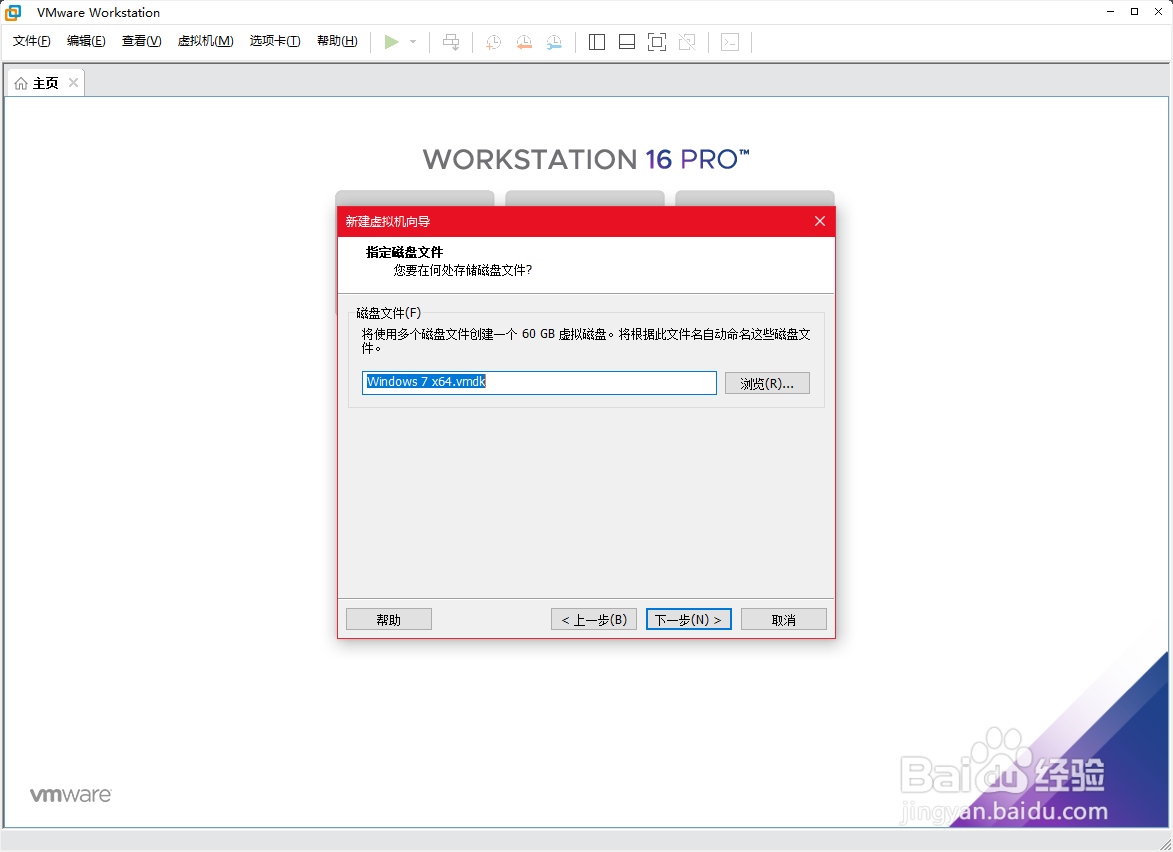Click the < 上一步(B) button
The image size is (1173, 852).
tap(594, 619)
